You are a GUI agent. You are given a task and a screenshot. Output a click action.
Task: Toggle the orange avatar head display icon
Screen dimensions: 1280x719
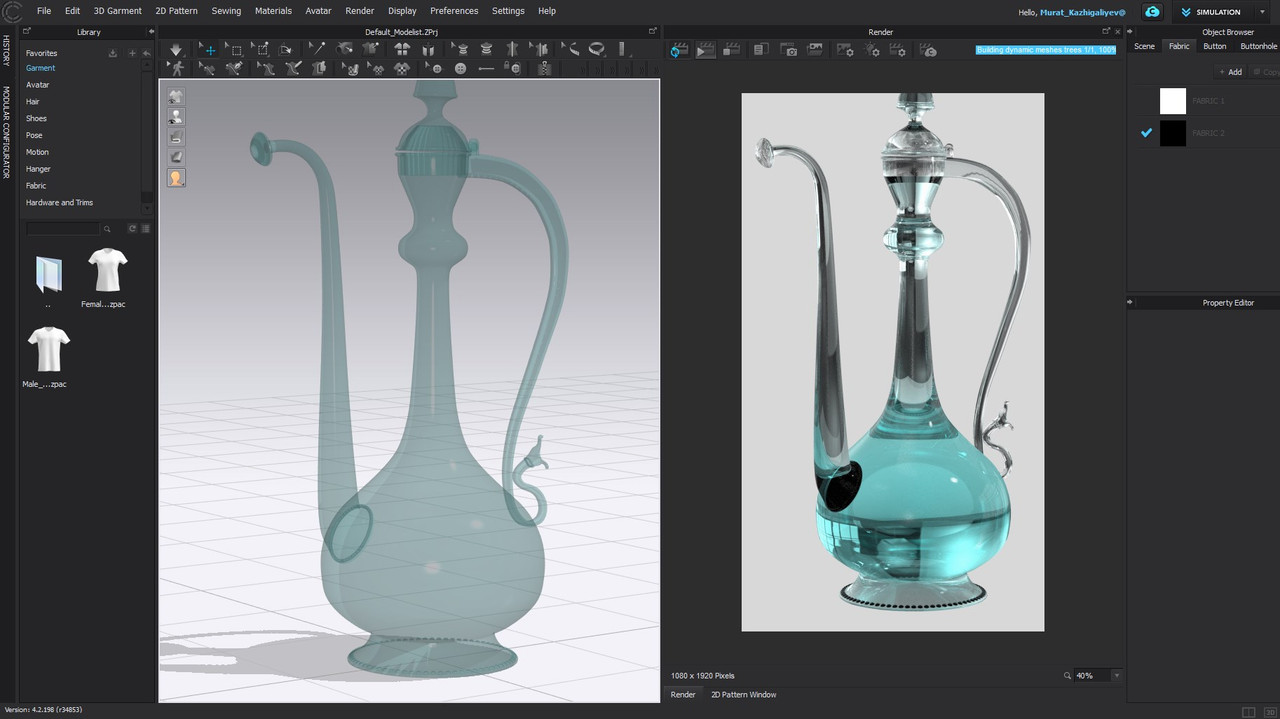pyautogui.click(x=176, y=178)
